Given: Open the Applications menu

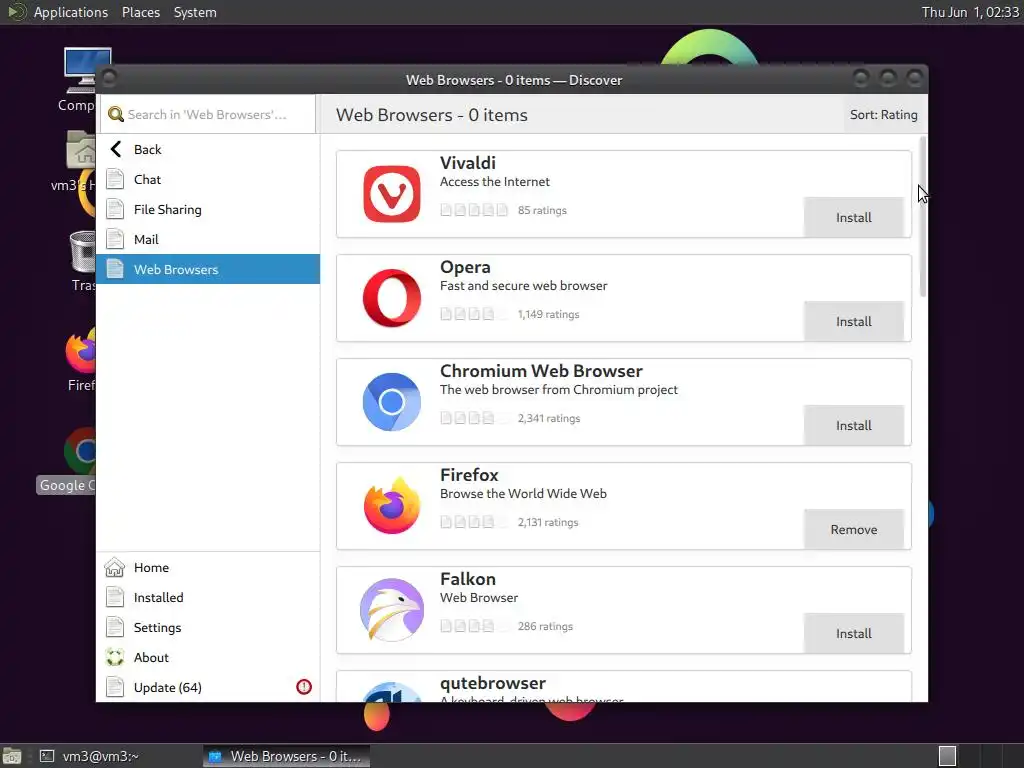Looking at the screenshot, I should (71, 12).
